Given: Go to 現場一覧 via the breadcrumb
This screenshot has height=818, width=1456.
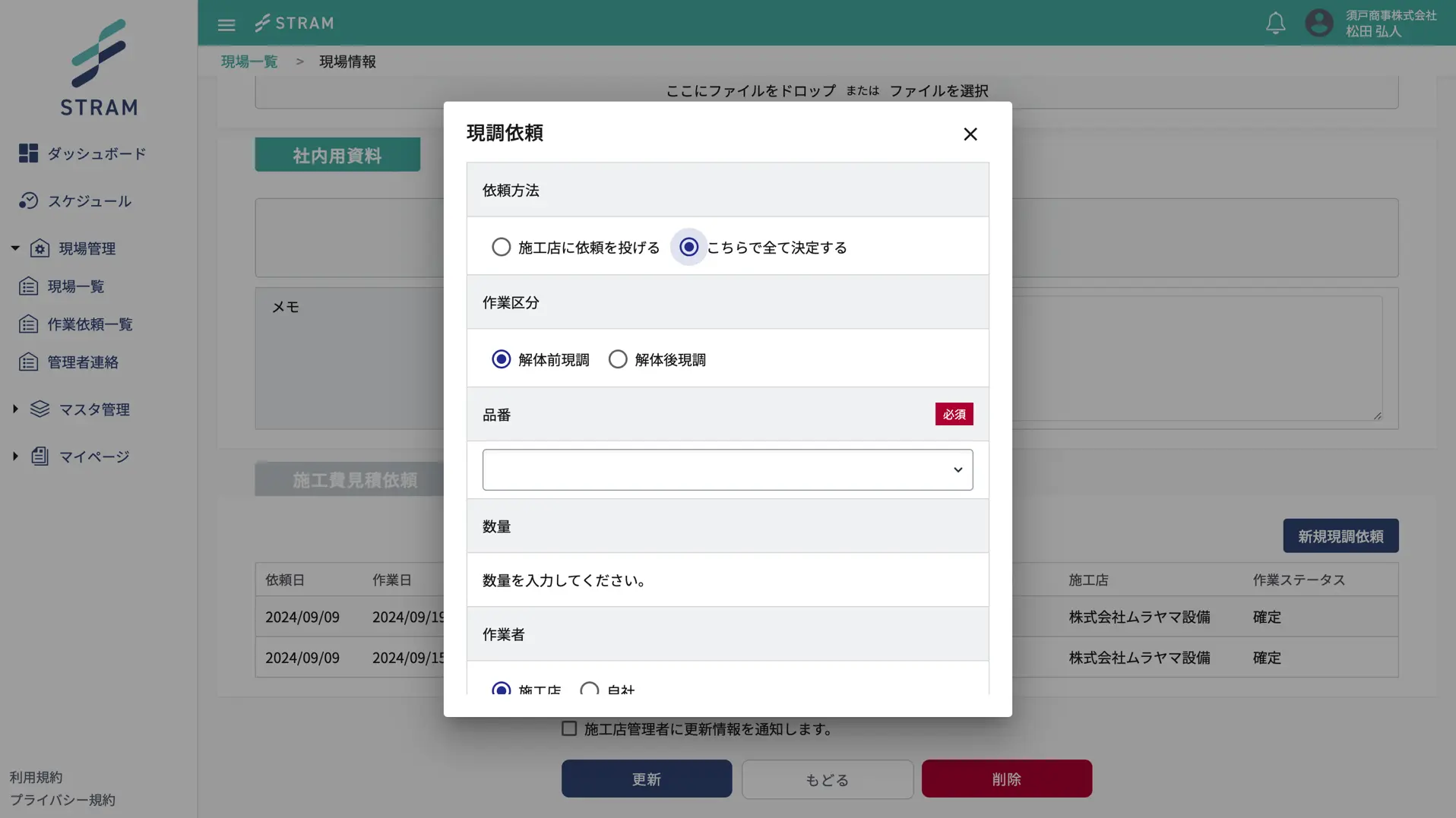Looking at the screenshot, I should [x=248, y=61].
